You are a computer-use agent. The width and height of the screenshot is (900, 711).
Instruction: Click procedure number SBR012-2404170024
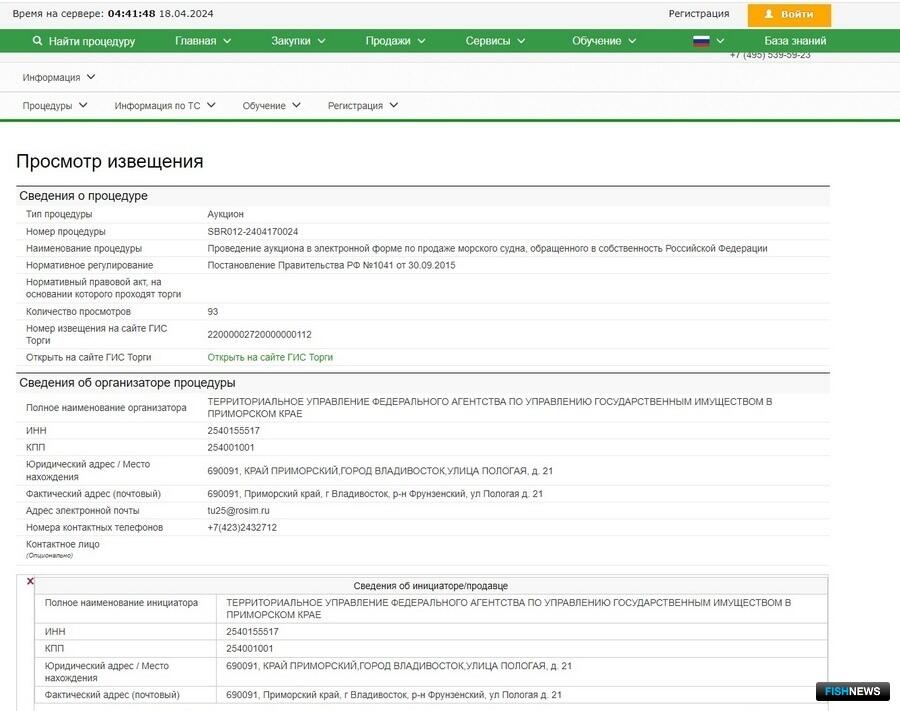tap(253, 231)
